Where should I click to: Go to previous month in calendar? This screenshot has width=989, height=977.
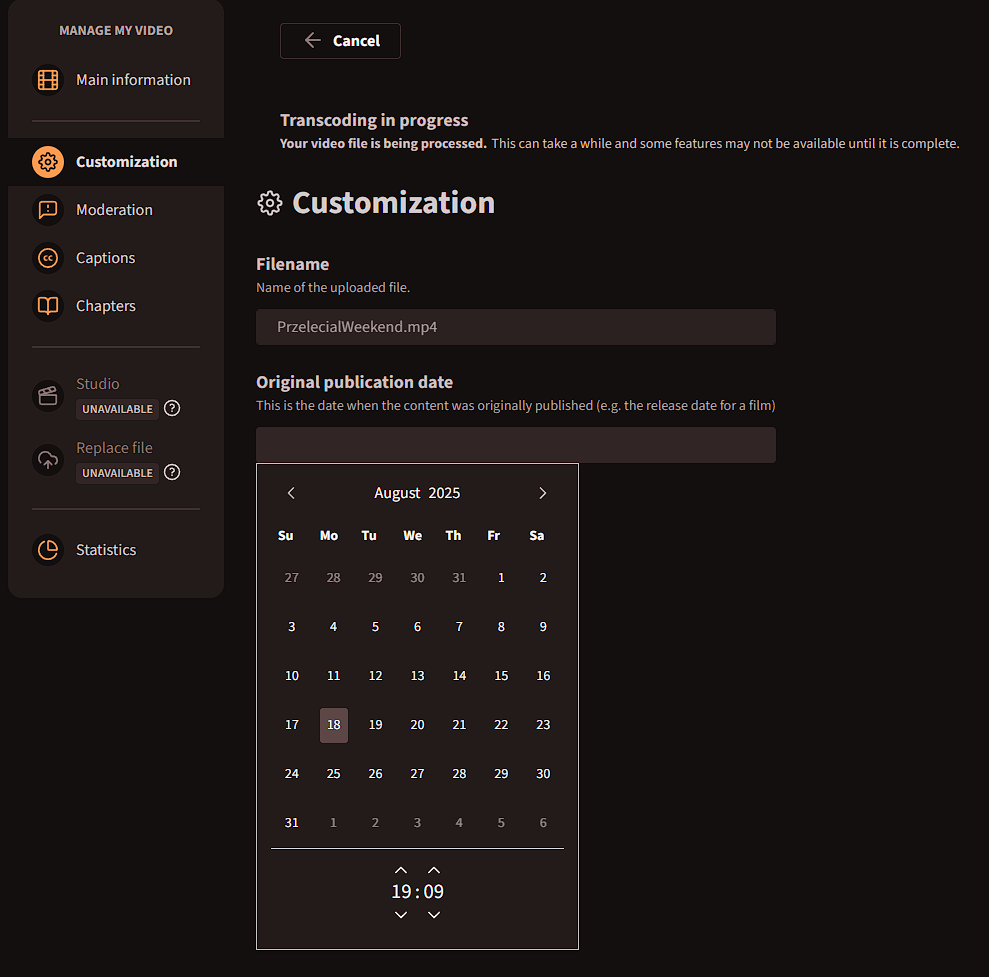pyautogui.click(x=291, y=493)
